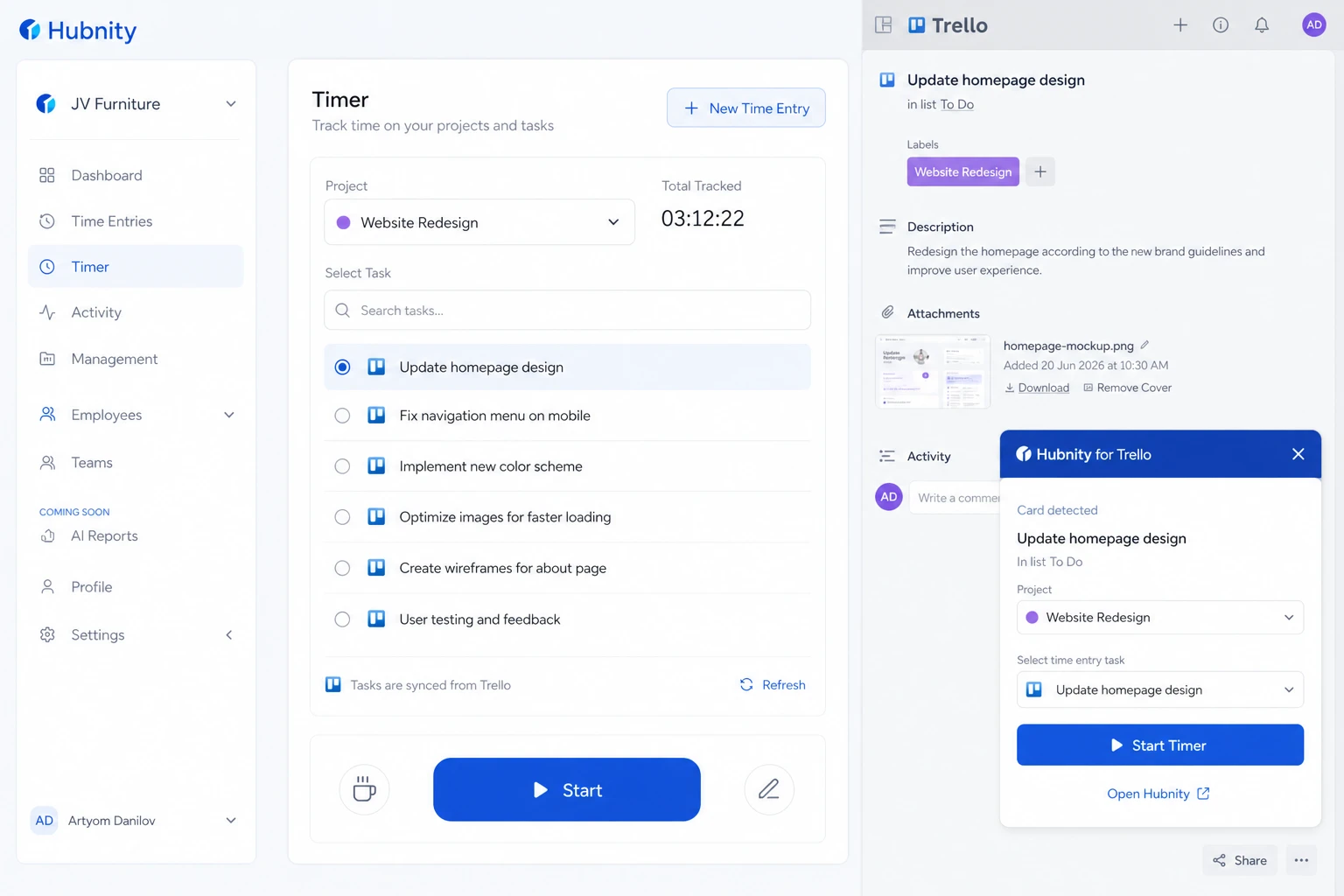1344x896 pixels.
Task: Select Fix navigation menu on mobile radio
Action: click(x=342, y=416)
